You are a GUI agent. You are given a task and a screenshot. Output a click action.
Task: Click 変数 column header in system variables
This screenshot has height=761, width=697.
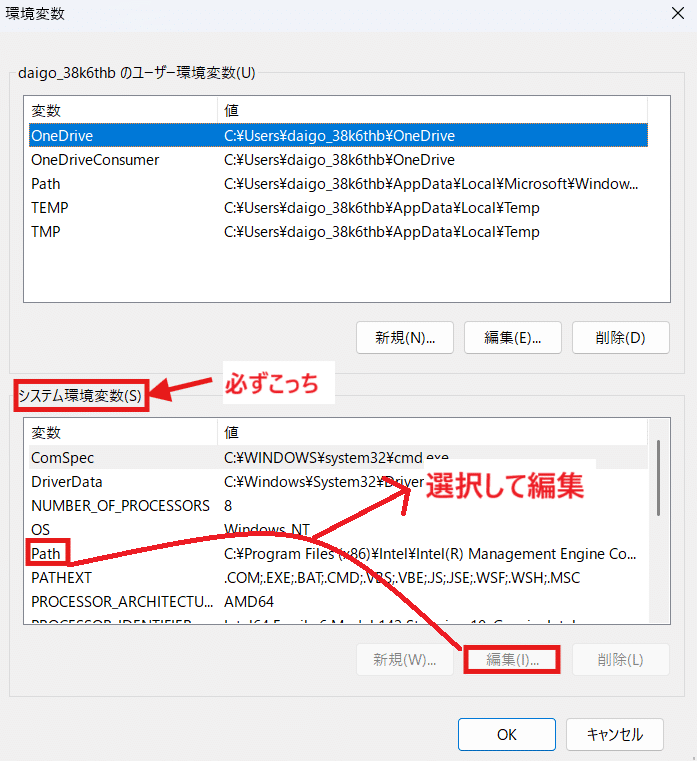click(x=123, y=432)
